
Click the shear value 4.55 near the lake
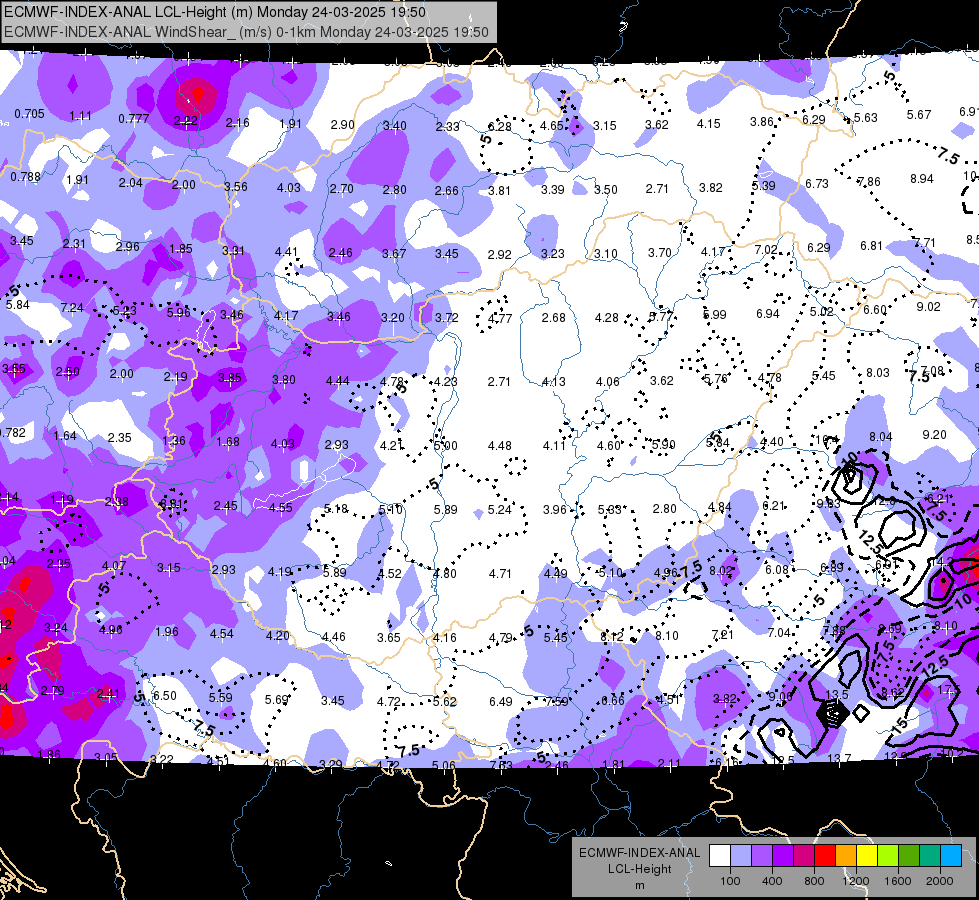click(280, 508)
